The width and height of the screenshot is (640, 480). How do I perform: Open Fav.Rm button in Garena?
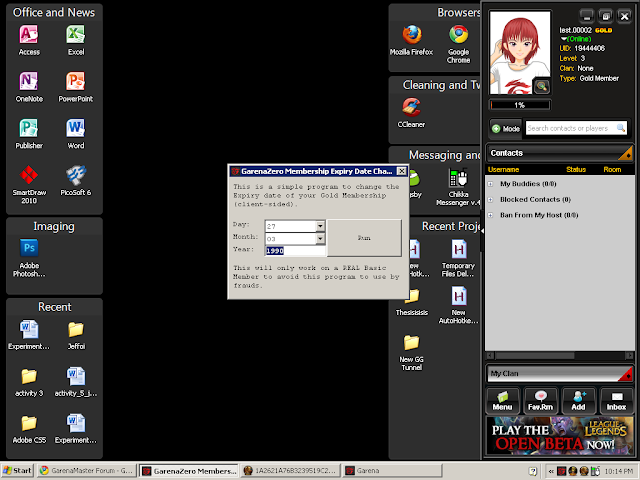point(540,401)
